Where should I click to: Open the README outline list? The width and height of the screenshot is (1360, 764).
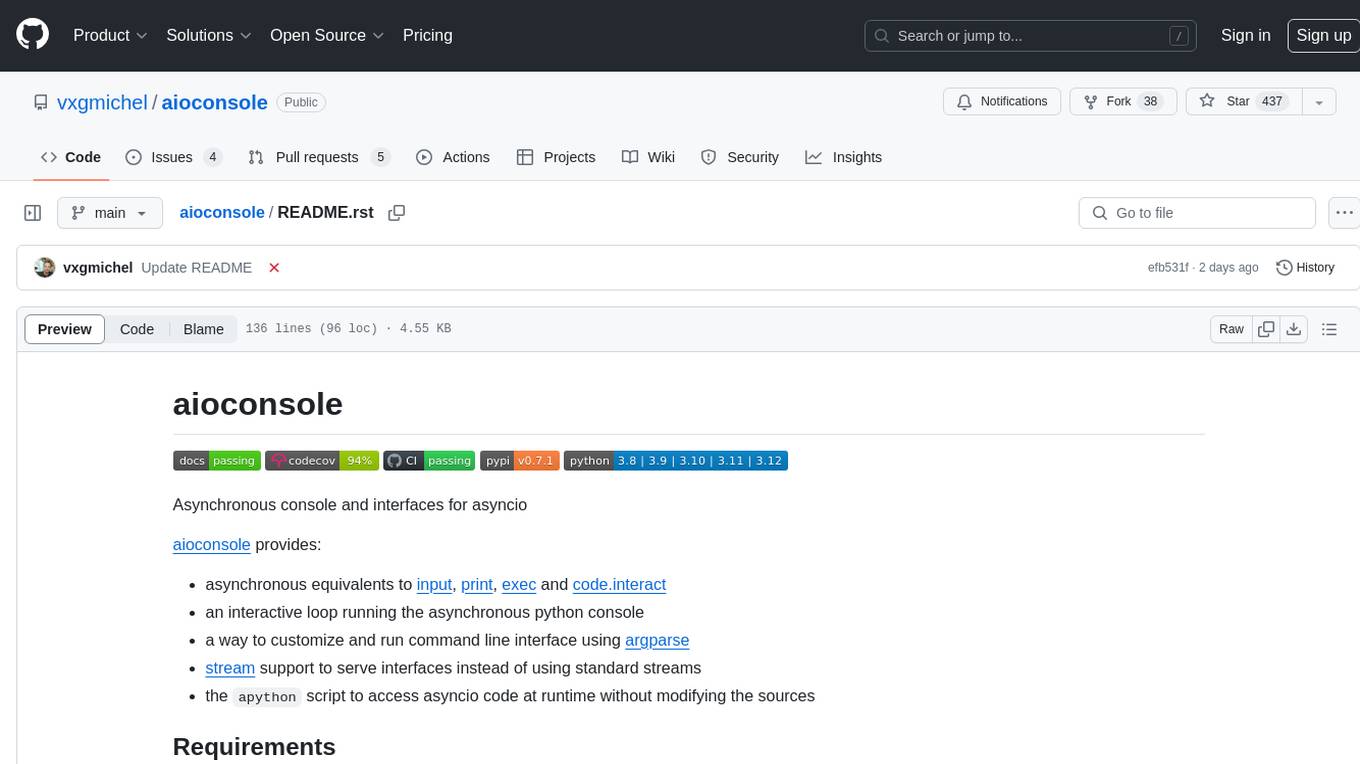[1329, 329]
